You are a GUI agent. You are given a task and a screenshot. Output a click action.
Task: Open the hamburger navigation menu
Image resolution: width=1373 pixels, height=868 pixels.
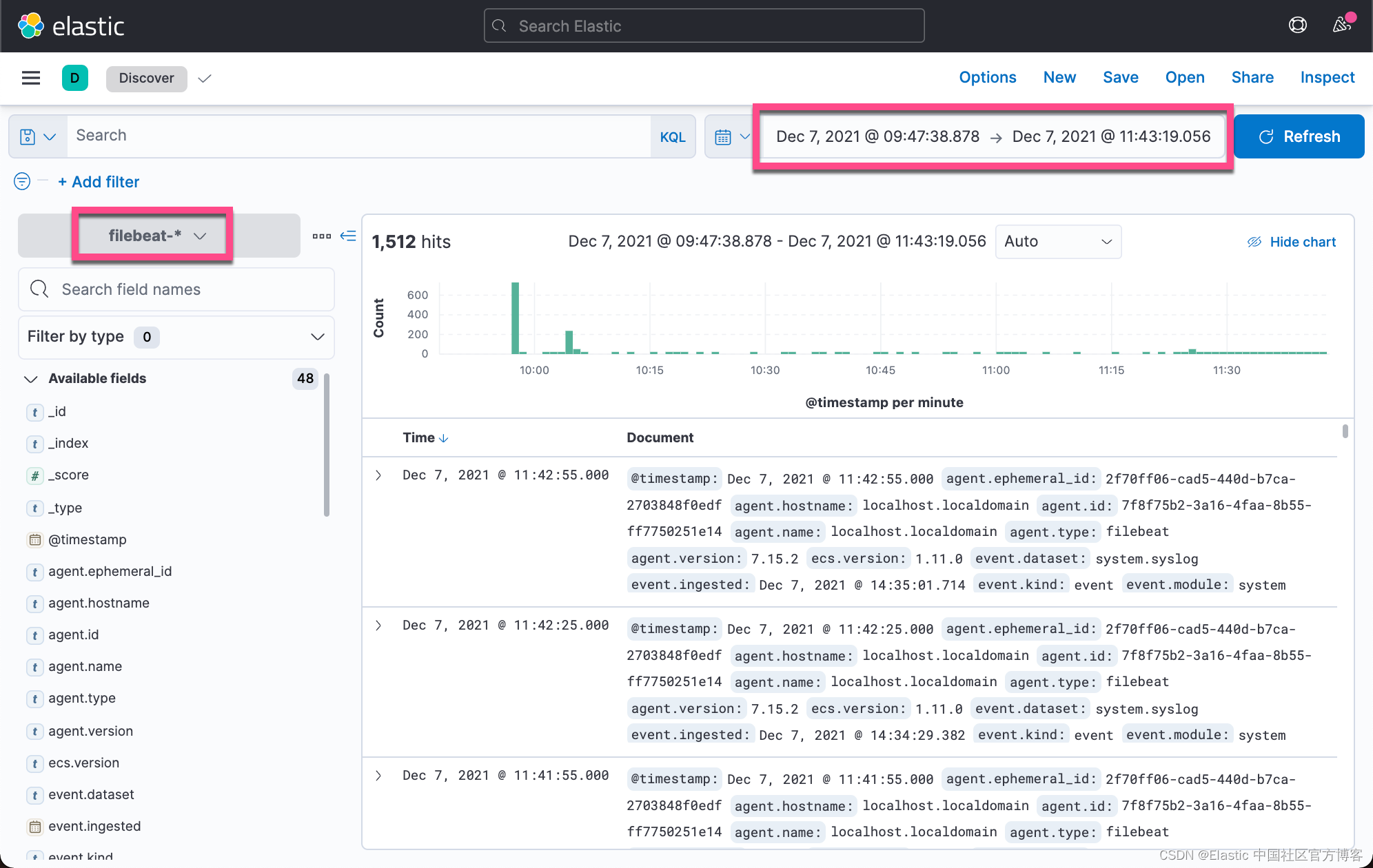point(31,78)
